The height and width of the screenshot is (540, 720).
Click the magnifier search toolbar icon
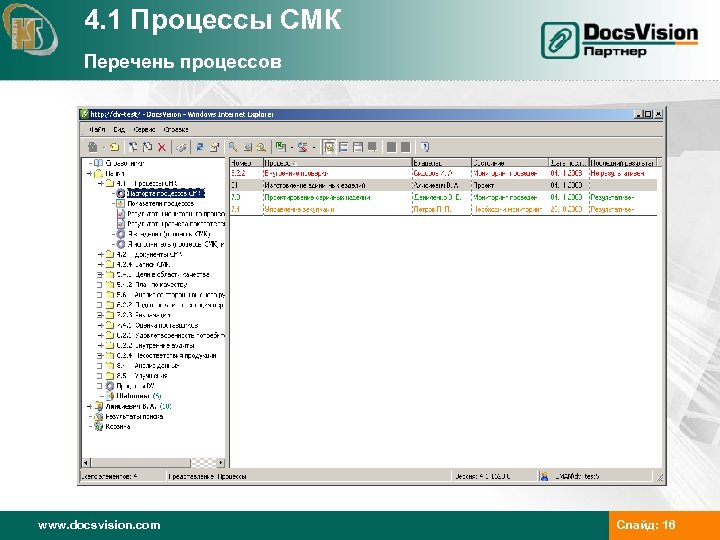point(233,147)
